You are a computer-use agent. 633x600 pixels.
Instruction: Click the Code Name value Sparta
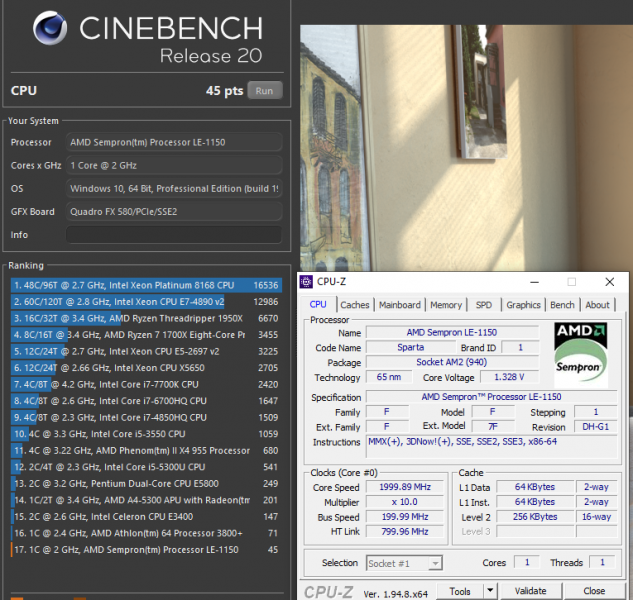(411, 347)
